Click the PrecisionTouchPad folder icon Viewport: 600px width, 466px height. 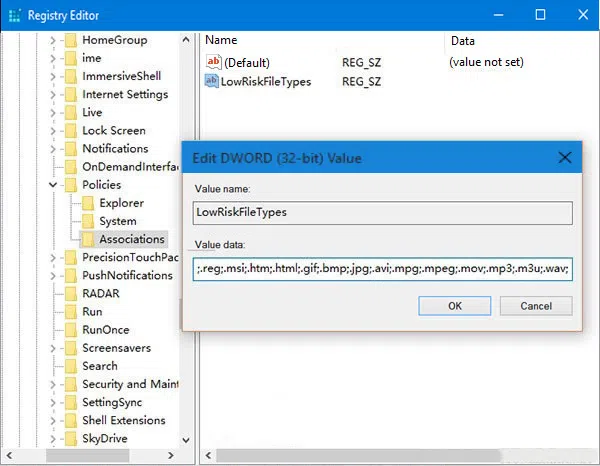pyautogui.click(x=71, y=257)
